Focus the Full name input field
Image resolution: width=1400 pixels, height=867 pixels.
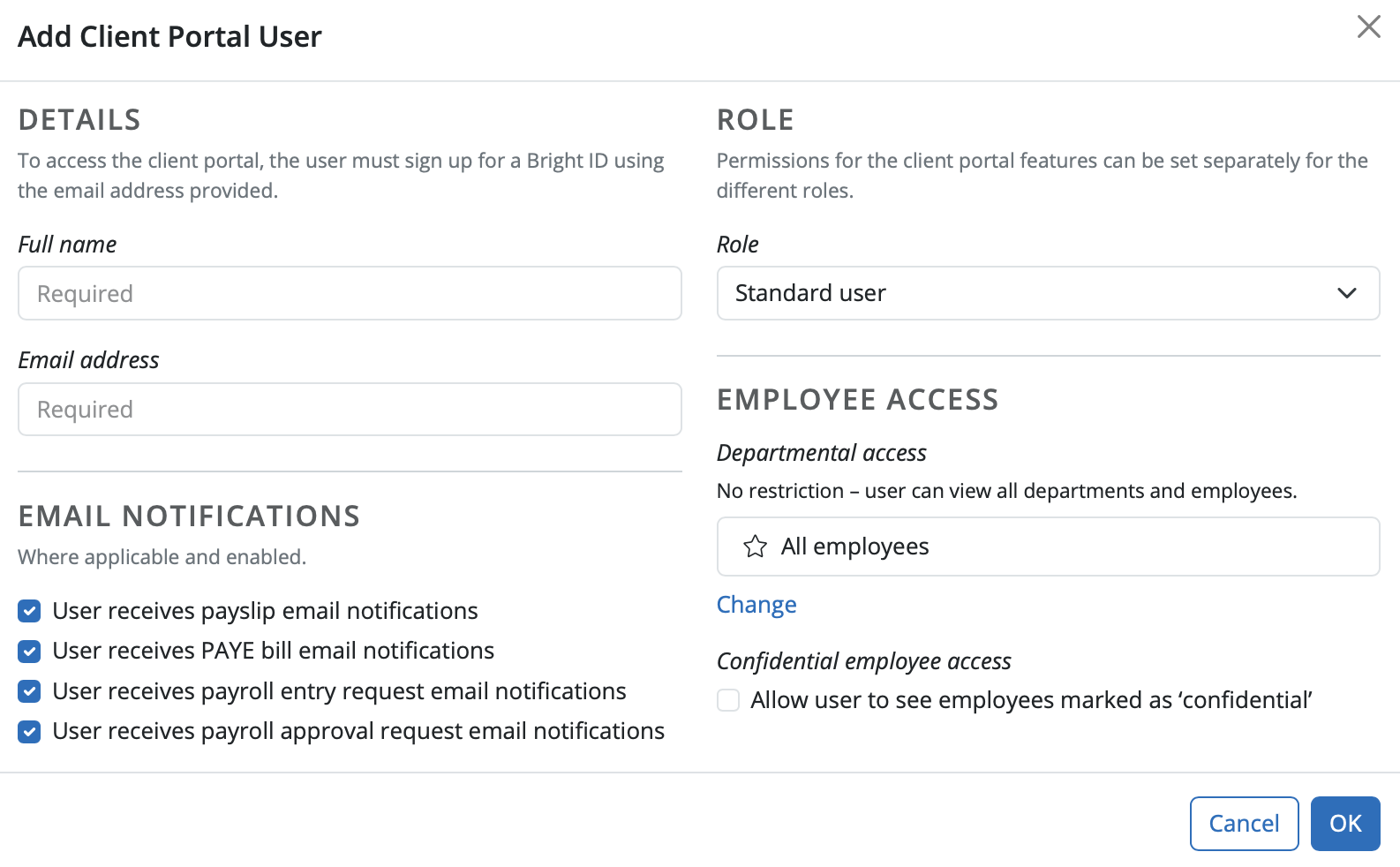click(x=350, y=293)
